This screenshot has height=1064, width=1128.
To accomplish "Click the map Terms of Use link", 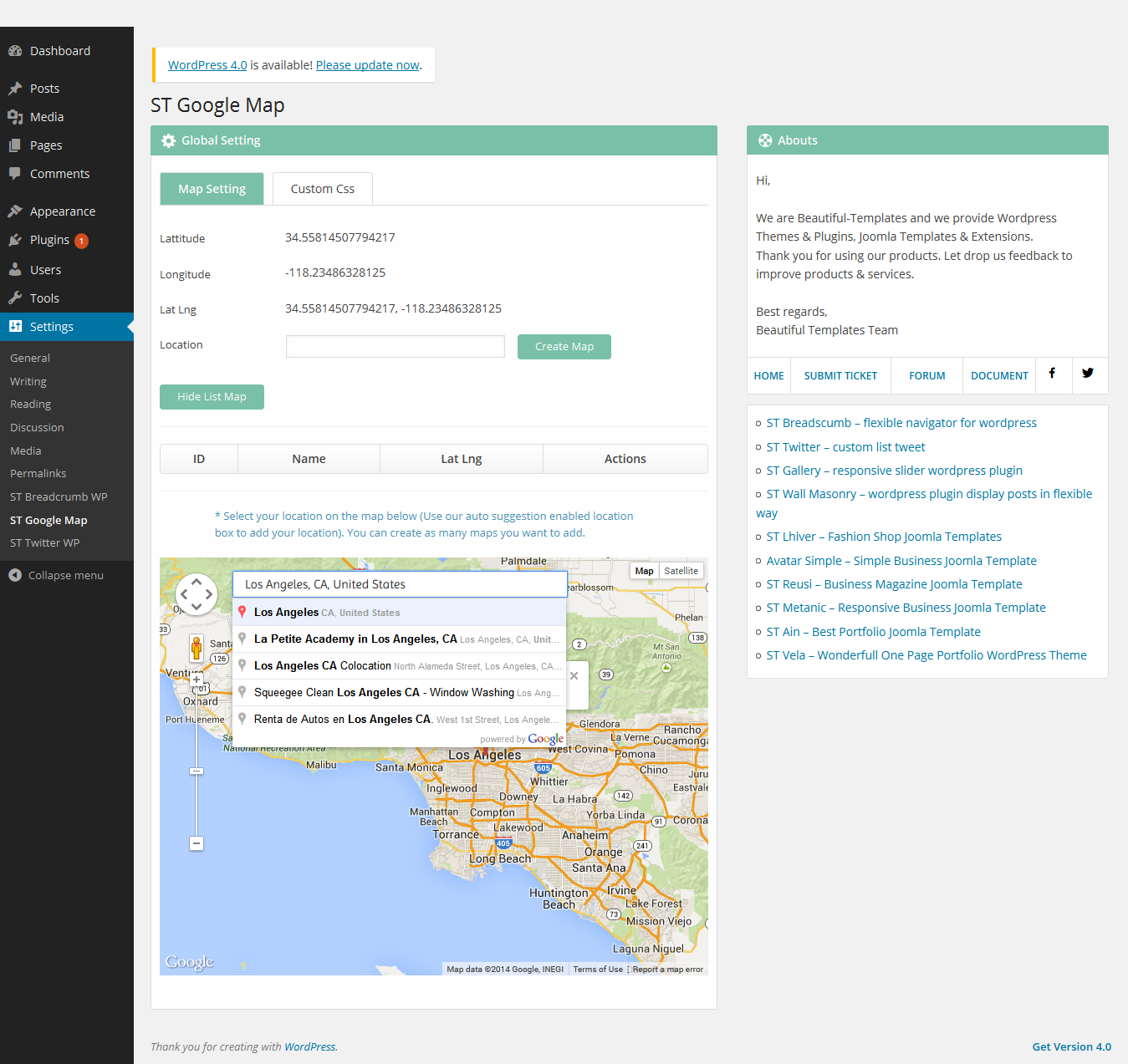I will tap(598, 970).
